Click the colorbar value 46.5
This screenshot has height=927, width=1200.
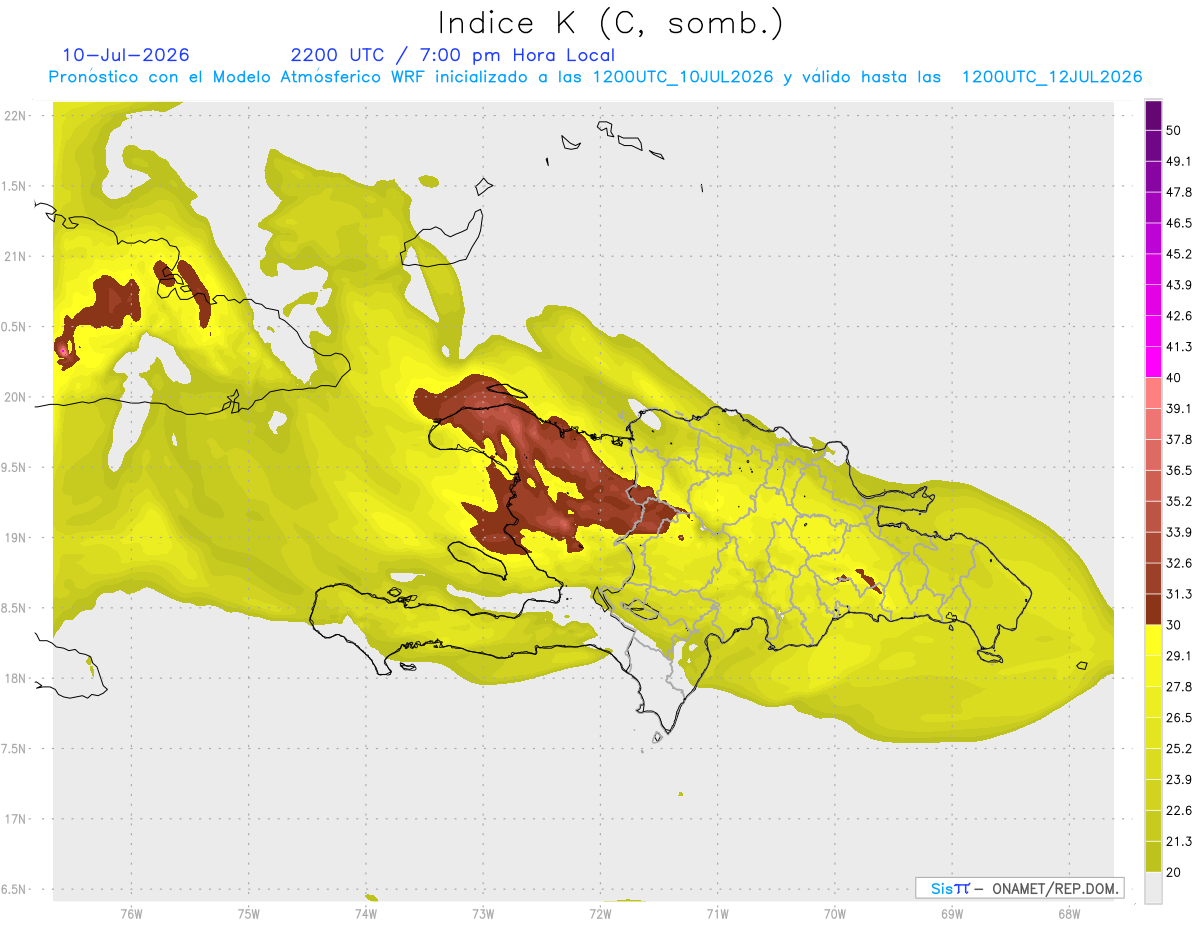[1179, 223]
